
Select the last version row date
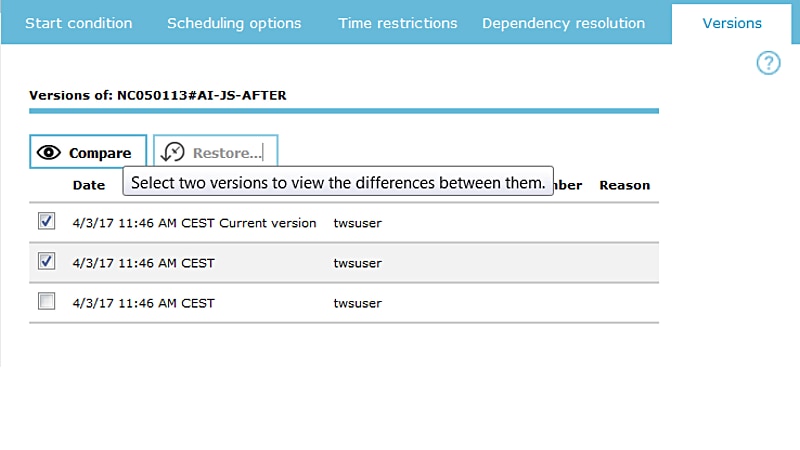pos(143,303)
